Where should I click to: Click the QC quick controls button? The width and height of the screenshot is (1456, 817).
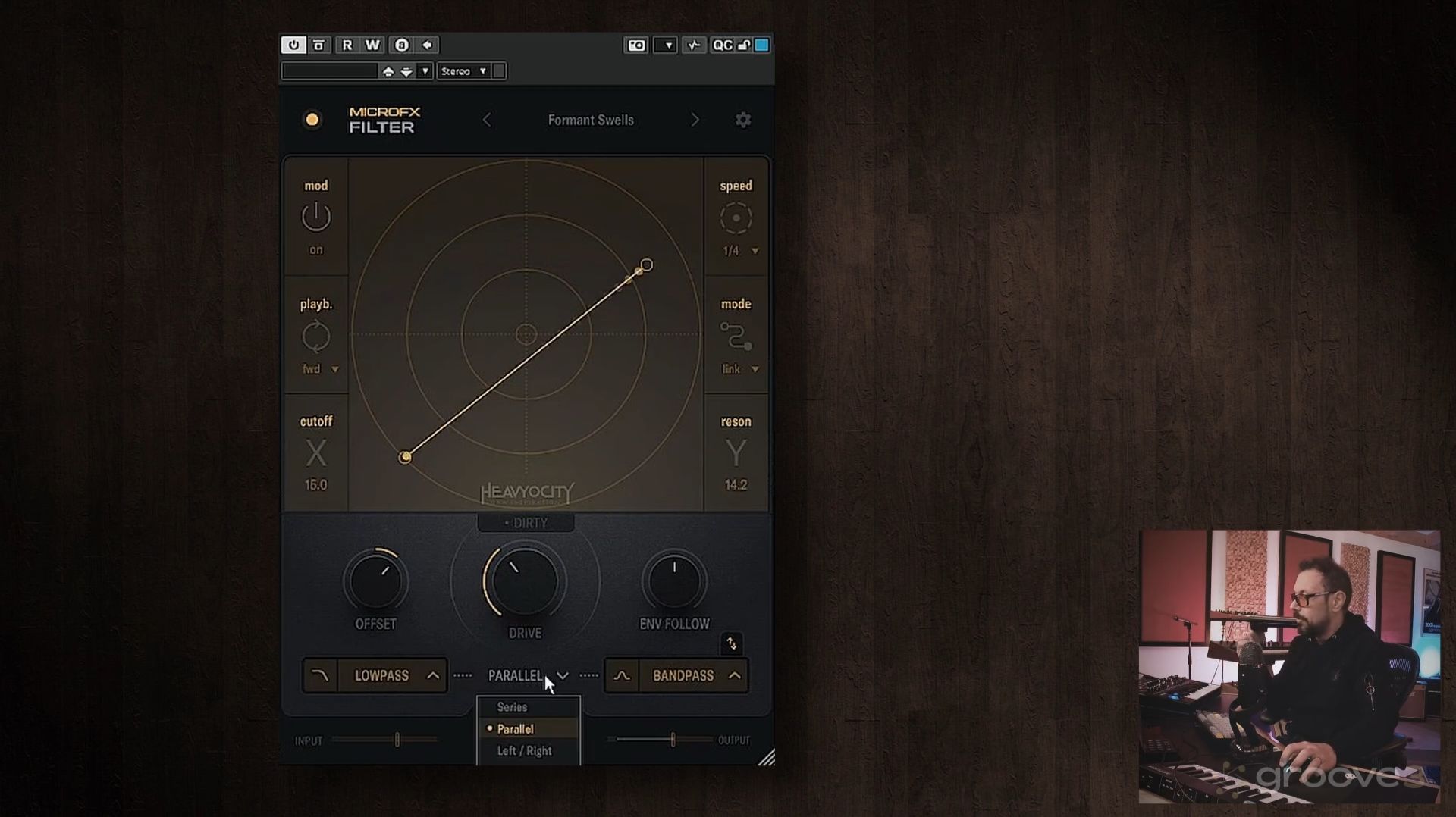[x=722, y=45]
